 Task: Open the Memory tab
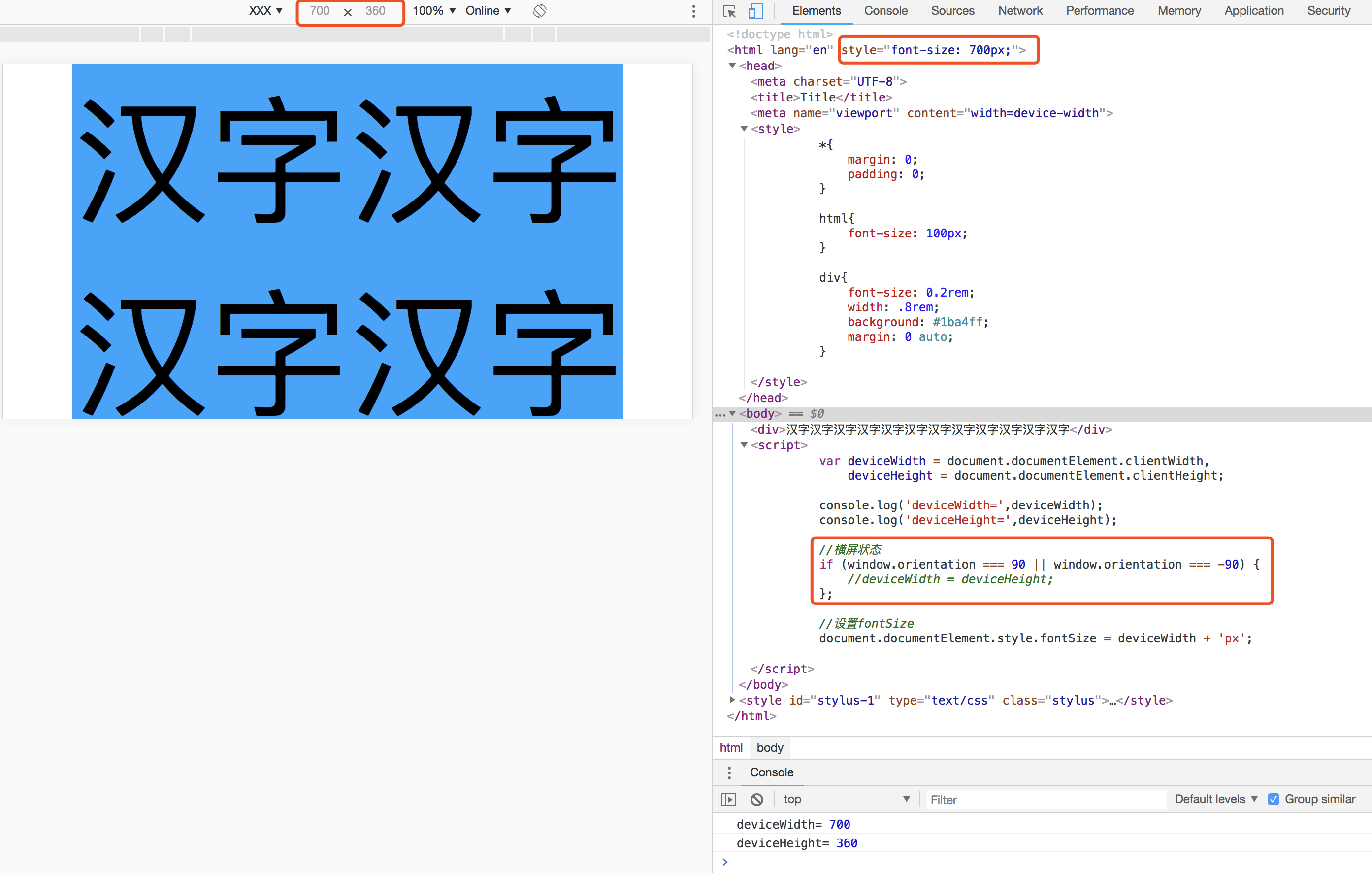point(1179,11)
